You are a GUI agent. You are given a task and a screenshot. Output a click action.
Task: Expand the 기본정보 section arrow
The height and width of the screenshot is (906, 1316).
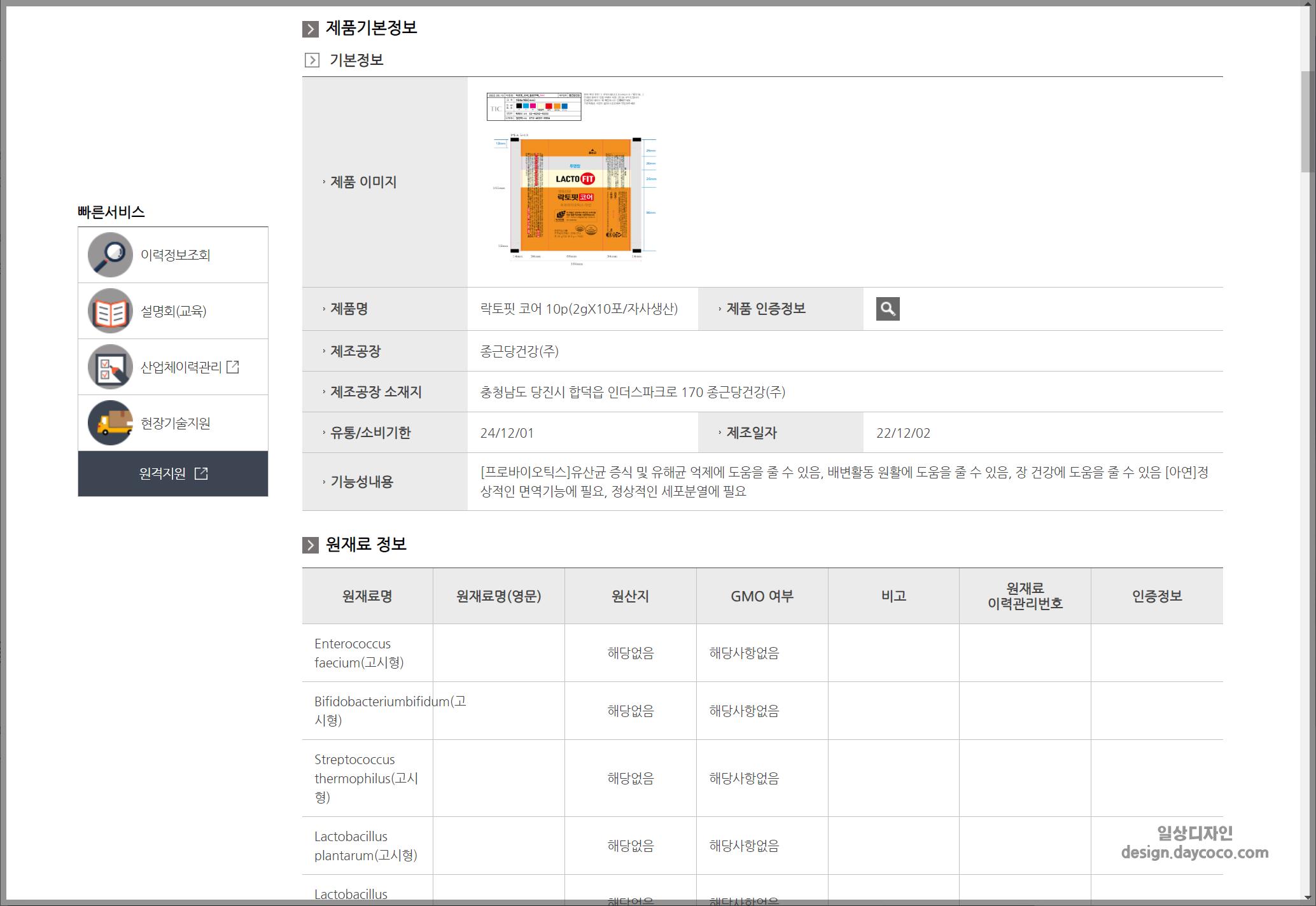click(312, 60)
